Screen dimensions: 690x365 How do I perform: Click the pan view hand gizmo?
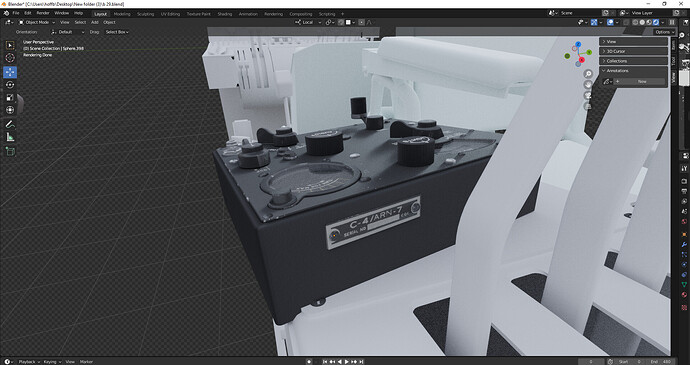(588, 85)
